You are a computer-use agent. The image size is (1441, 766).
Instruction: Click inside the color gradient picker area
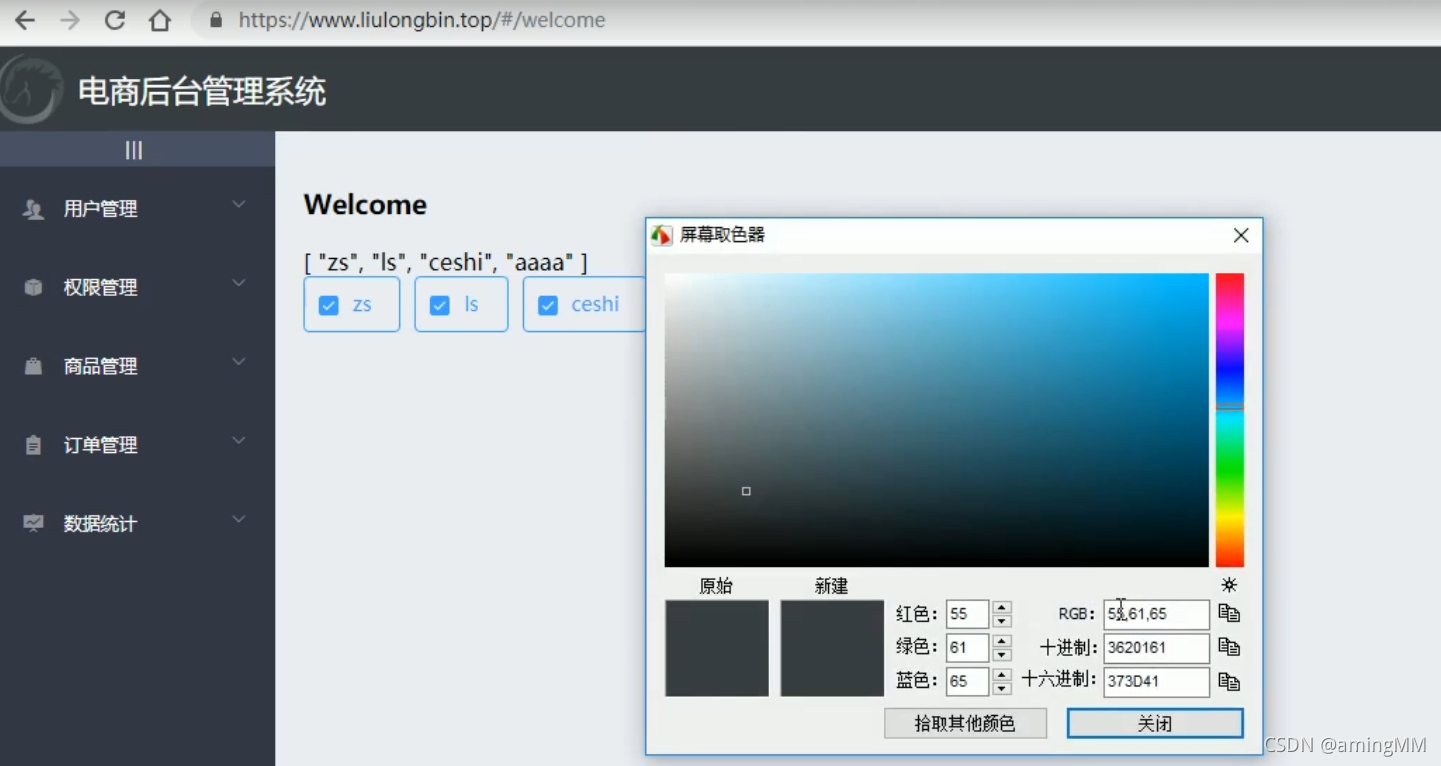coord(936,420)
